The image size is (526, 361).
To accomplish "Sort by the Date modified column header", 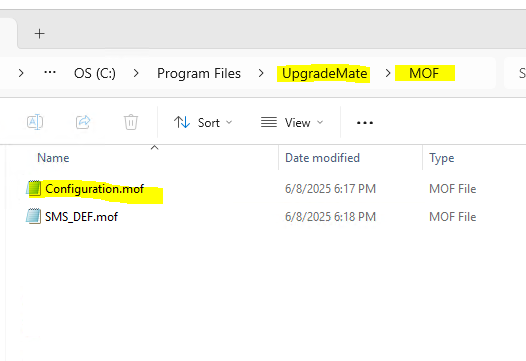I will click(322, 158).
